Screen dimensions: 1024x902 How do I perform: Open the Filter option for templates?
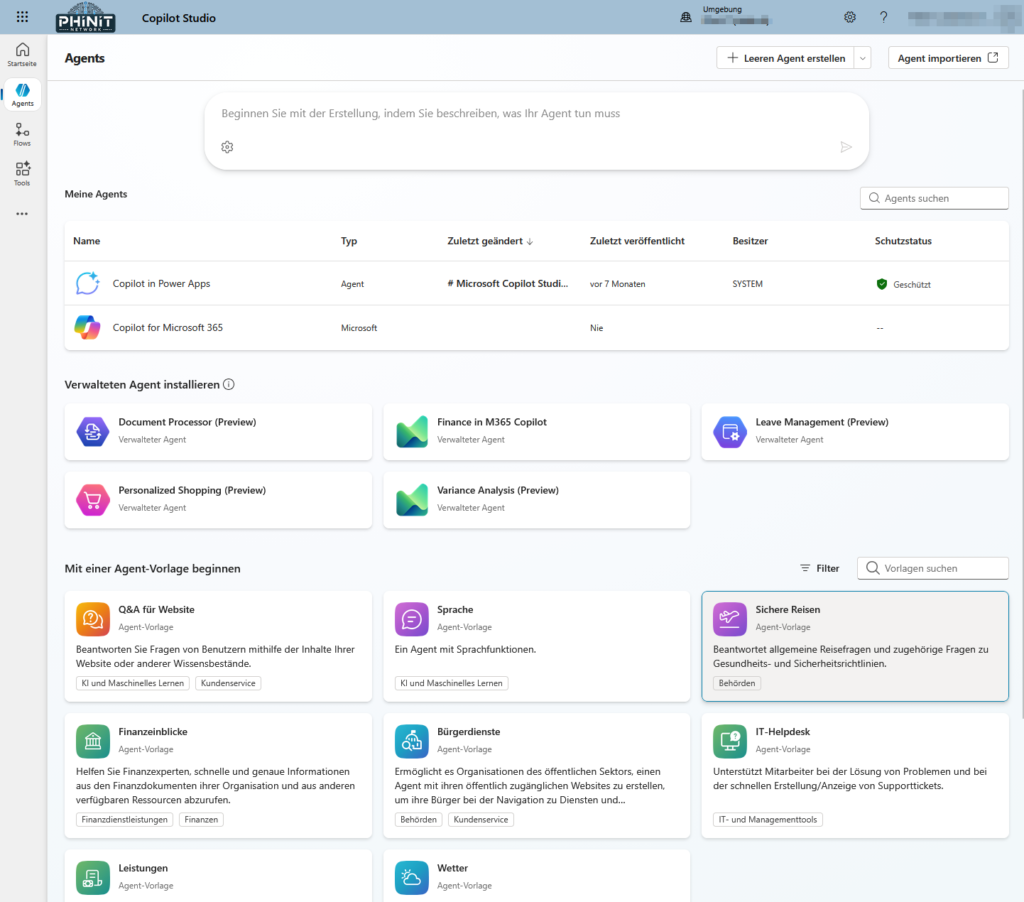click(x=819, y=568)
